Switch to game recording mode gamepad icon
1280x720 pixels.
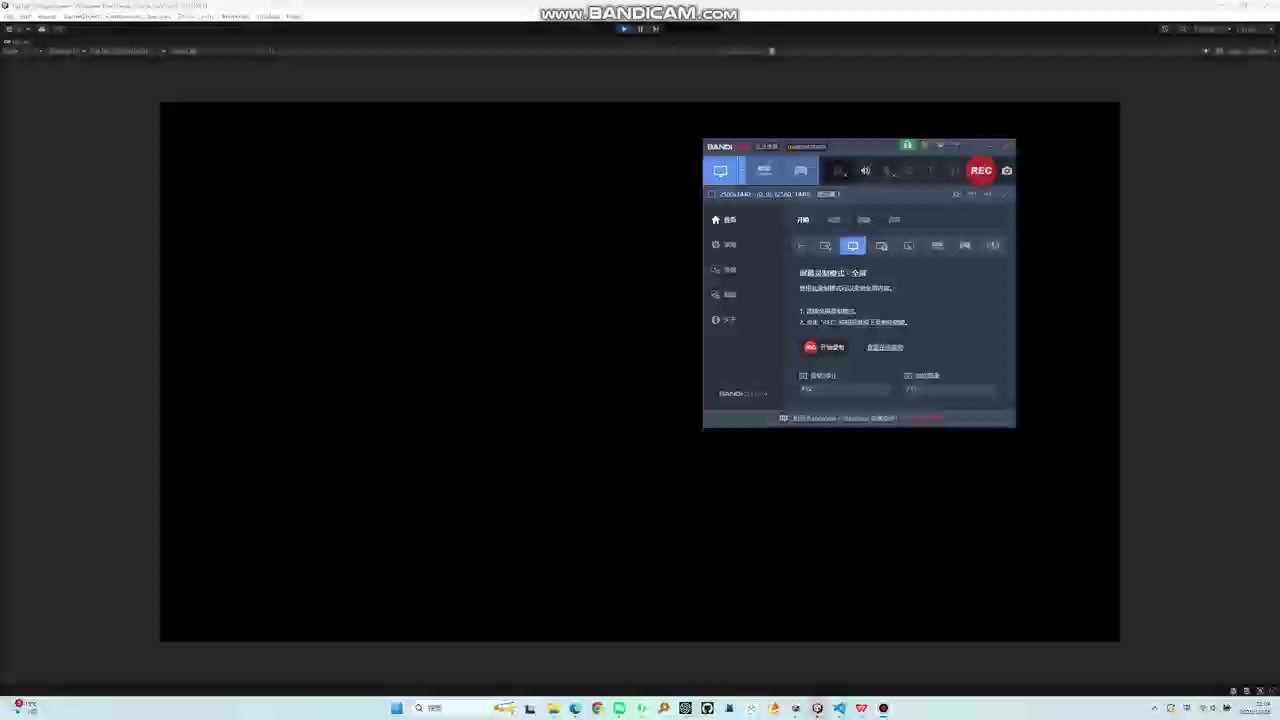click(800, 171)
